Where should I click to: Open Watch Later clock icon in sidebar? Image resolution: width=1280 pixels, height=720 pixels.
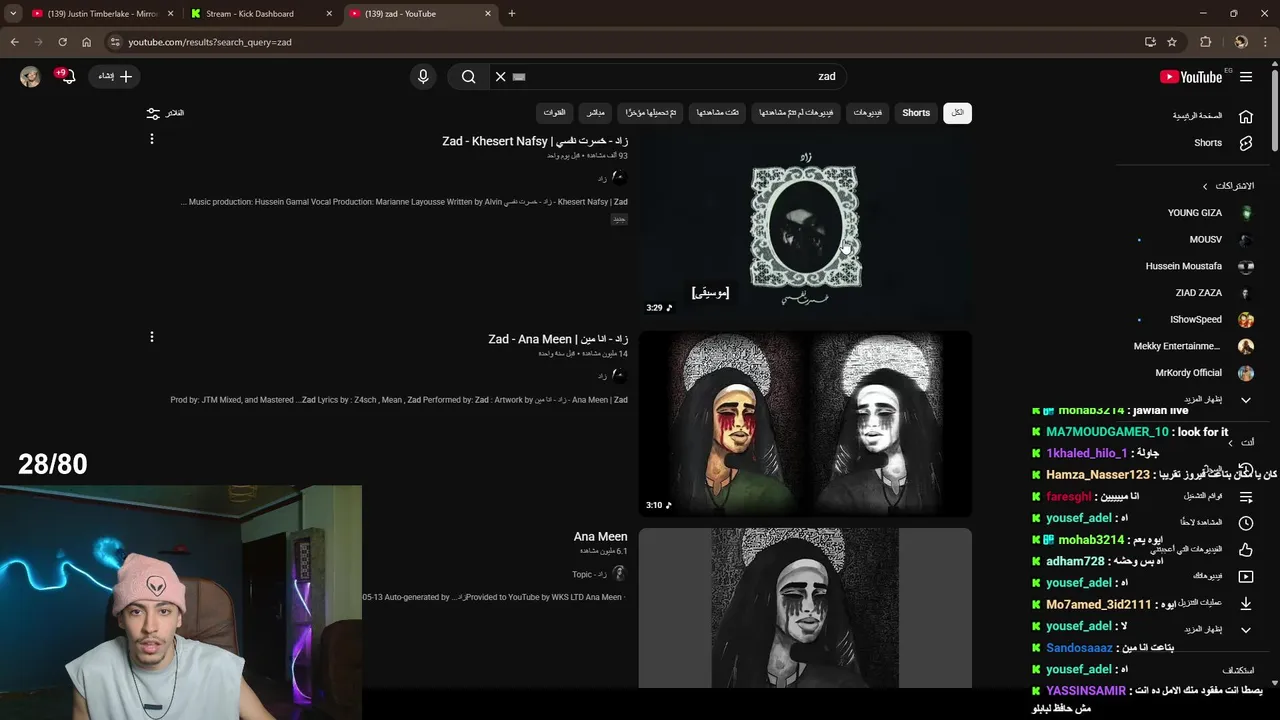coord(1246,523)
